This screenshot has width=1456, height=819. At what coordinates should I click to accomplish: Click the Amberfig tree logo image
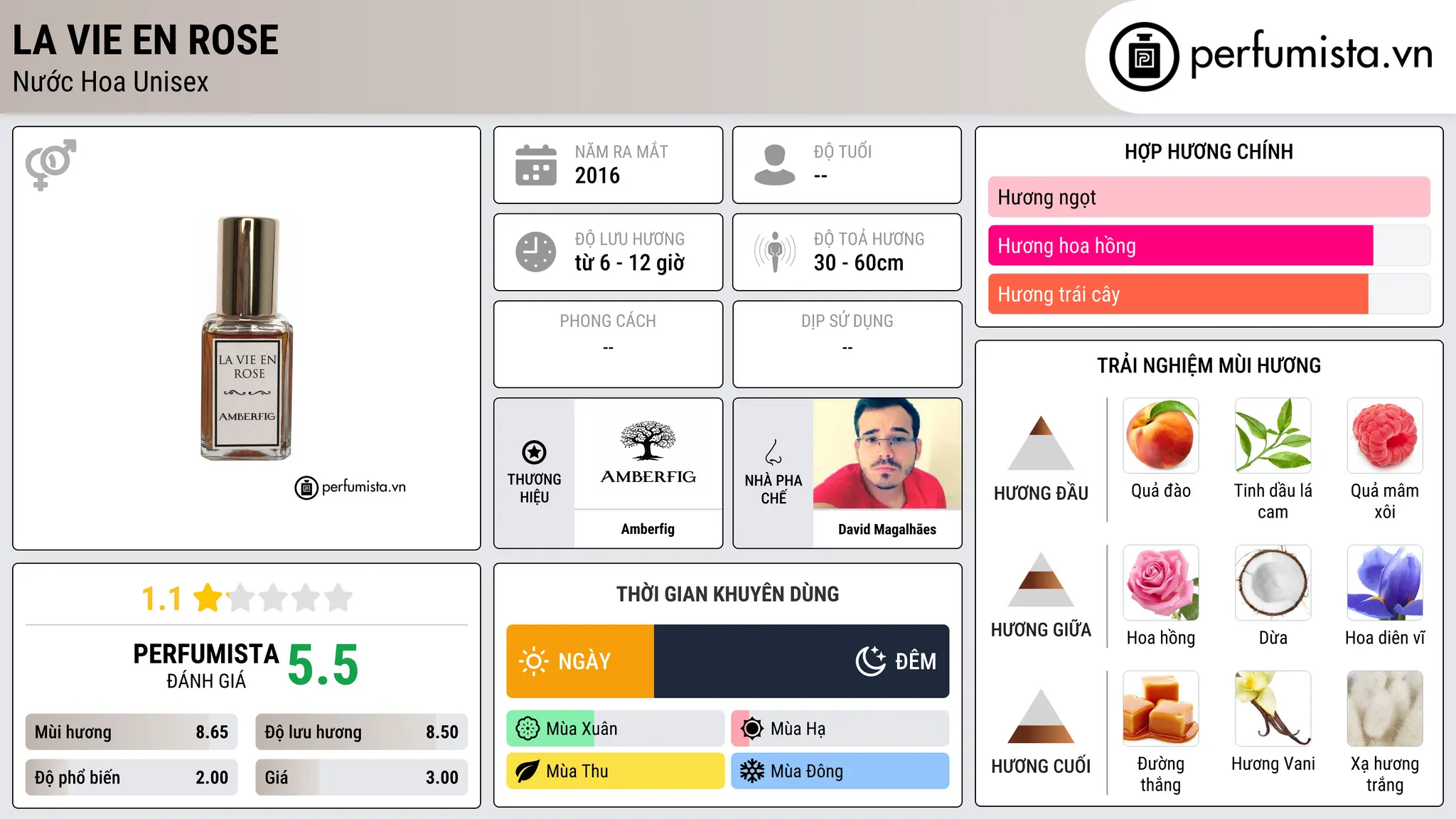pyautogui.click(x=648, y=454)
